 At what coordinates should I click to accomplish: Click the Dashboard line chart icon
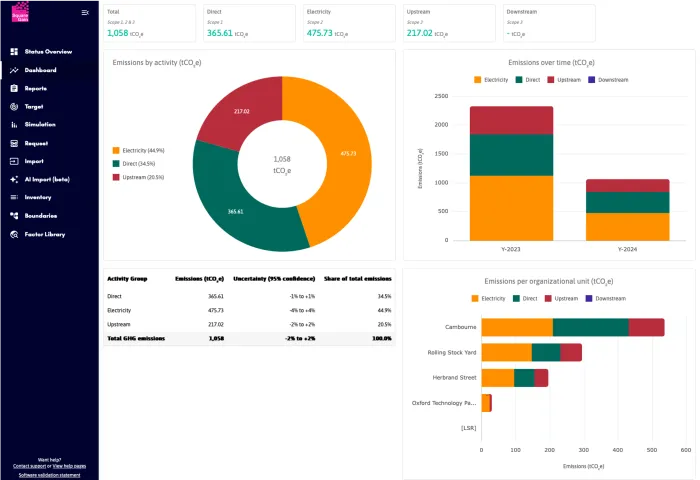[x=14, y=70]
